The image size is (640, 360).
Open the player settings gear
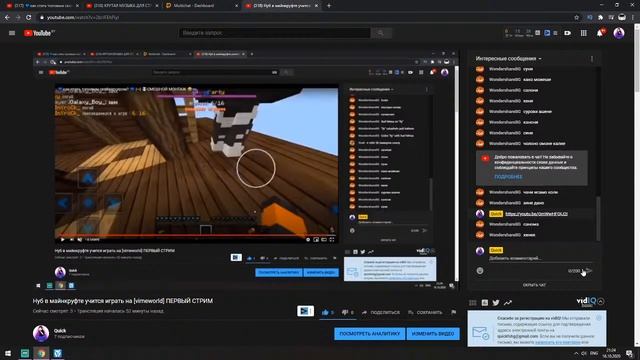click(308, 240)
